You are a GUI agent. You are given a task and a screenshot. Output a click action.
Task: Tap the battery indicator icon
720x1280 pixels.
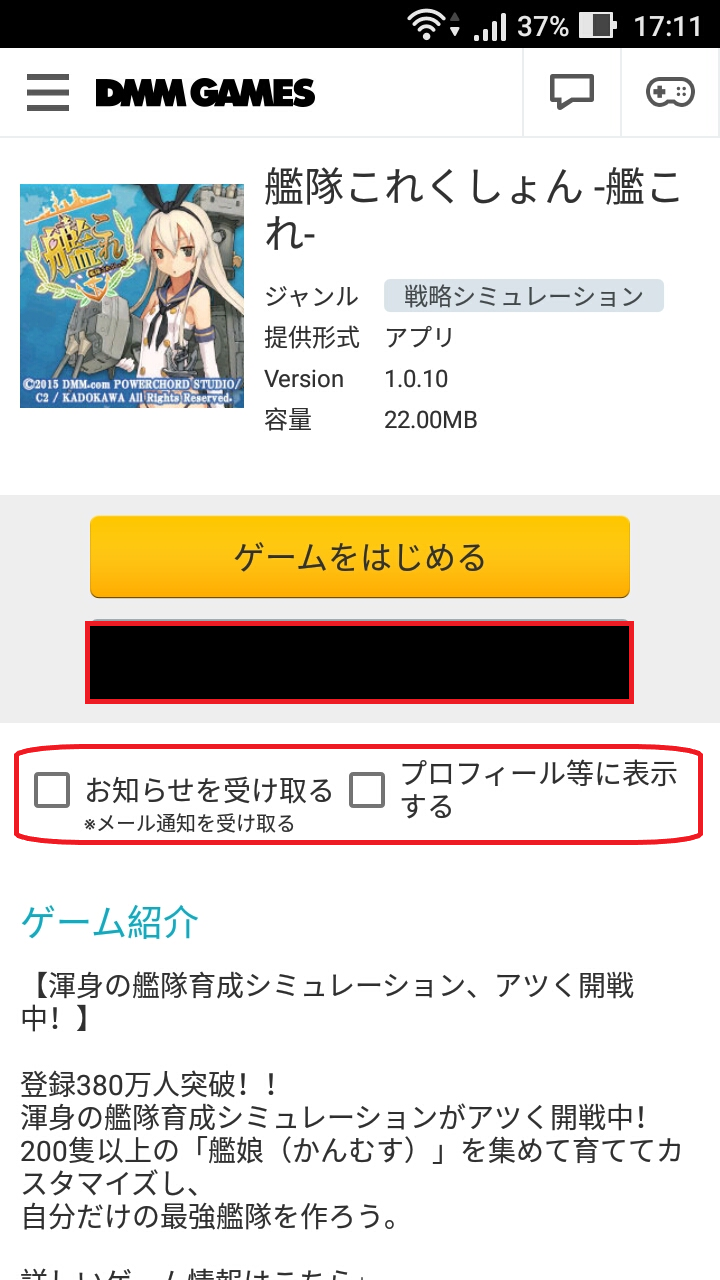[x=597, y=24]
